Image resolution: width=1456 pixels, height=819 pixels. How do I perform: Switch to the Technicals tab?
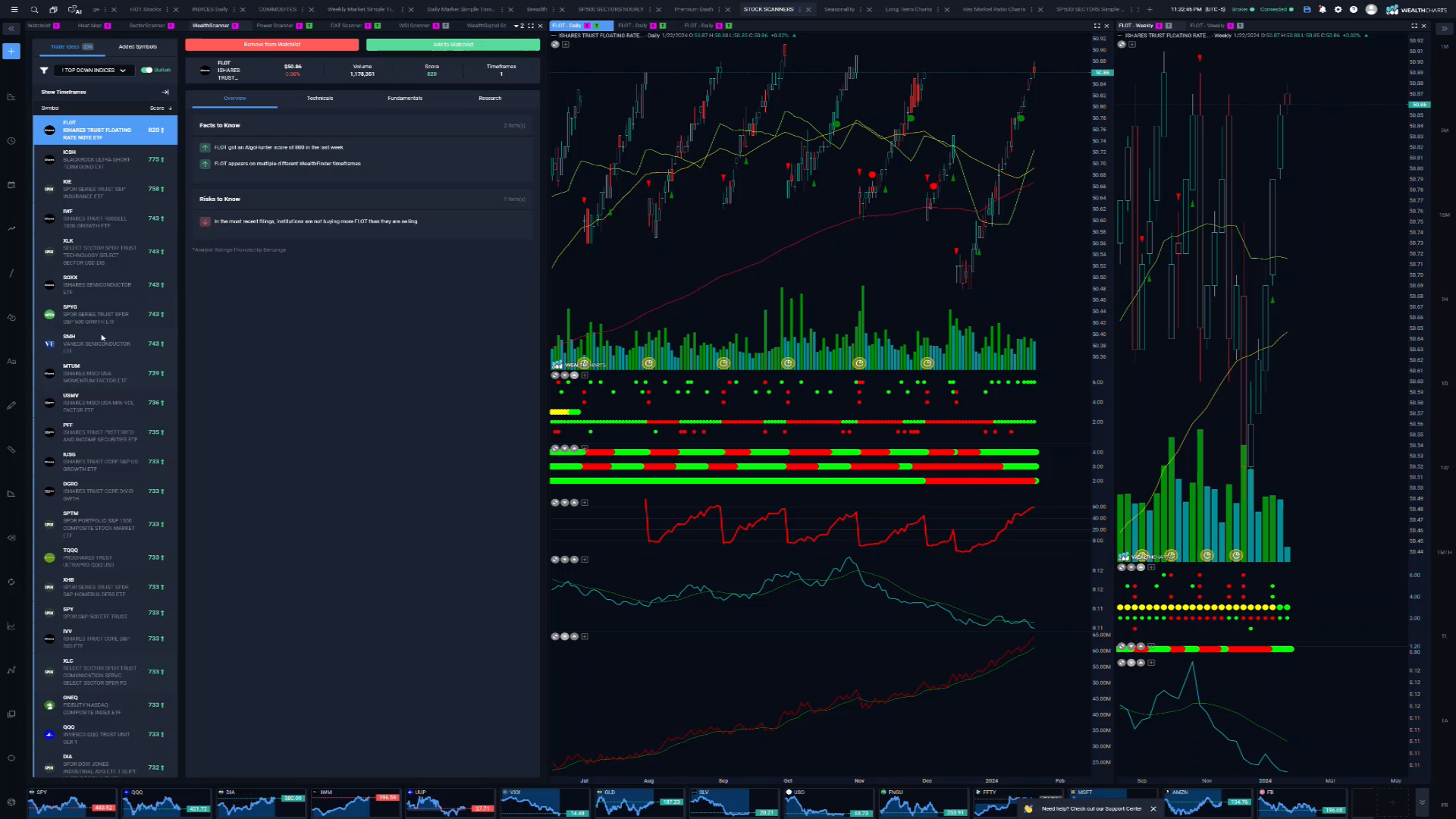[x=320, y=99]
